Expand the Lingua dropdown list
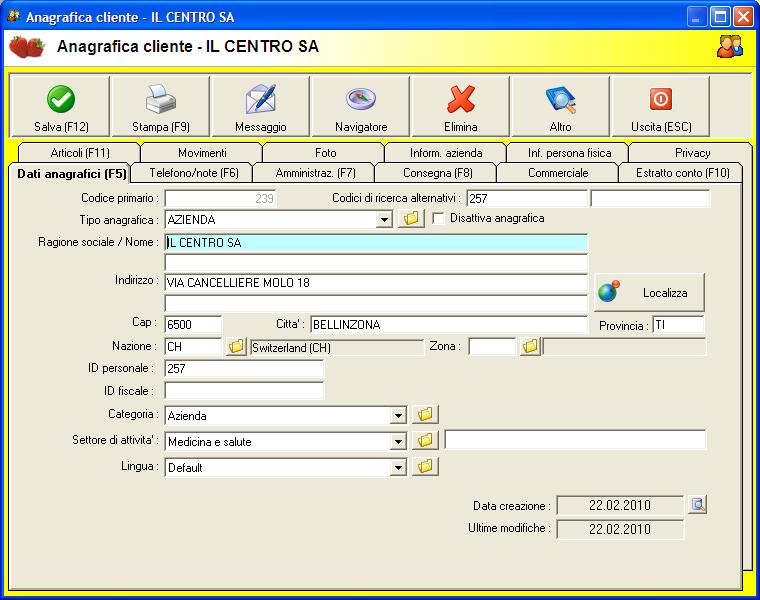 point(398,467)
